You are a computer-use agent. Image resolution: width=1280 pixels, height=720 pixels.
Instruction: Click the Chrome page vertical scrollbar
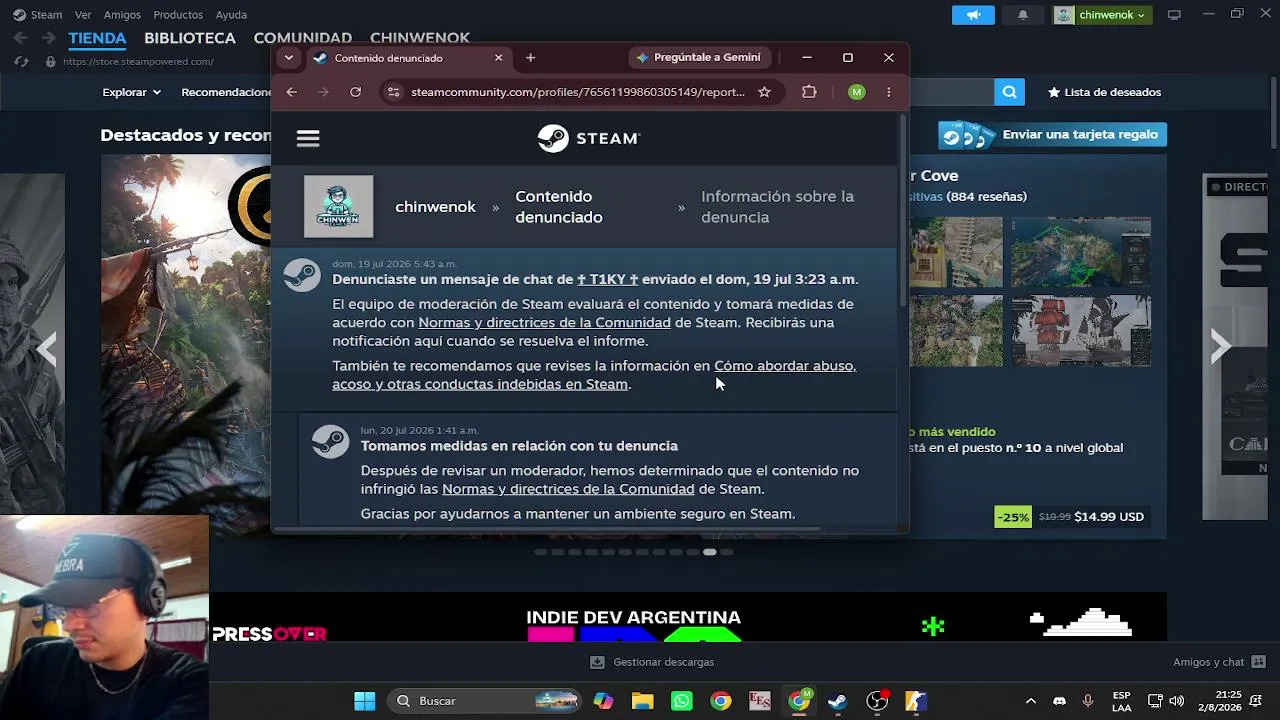903,210
